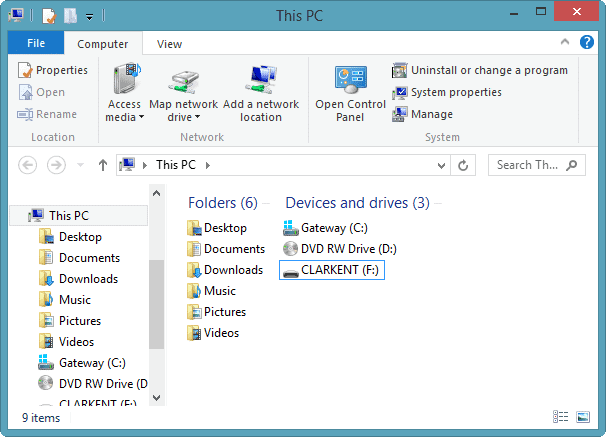Click the navigation pane scrollbar thumb
Screen dimensions: 606x437
click(x=157, y=304)
